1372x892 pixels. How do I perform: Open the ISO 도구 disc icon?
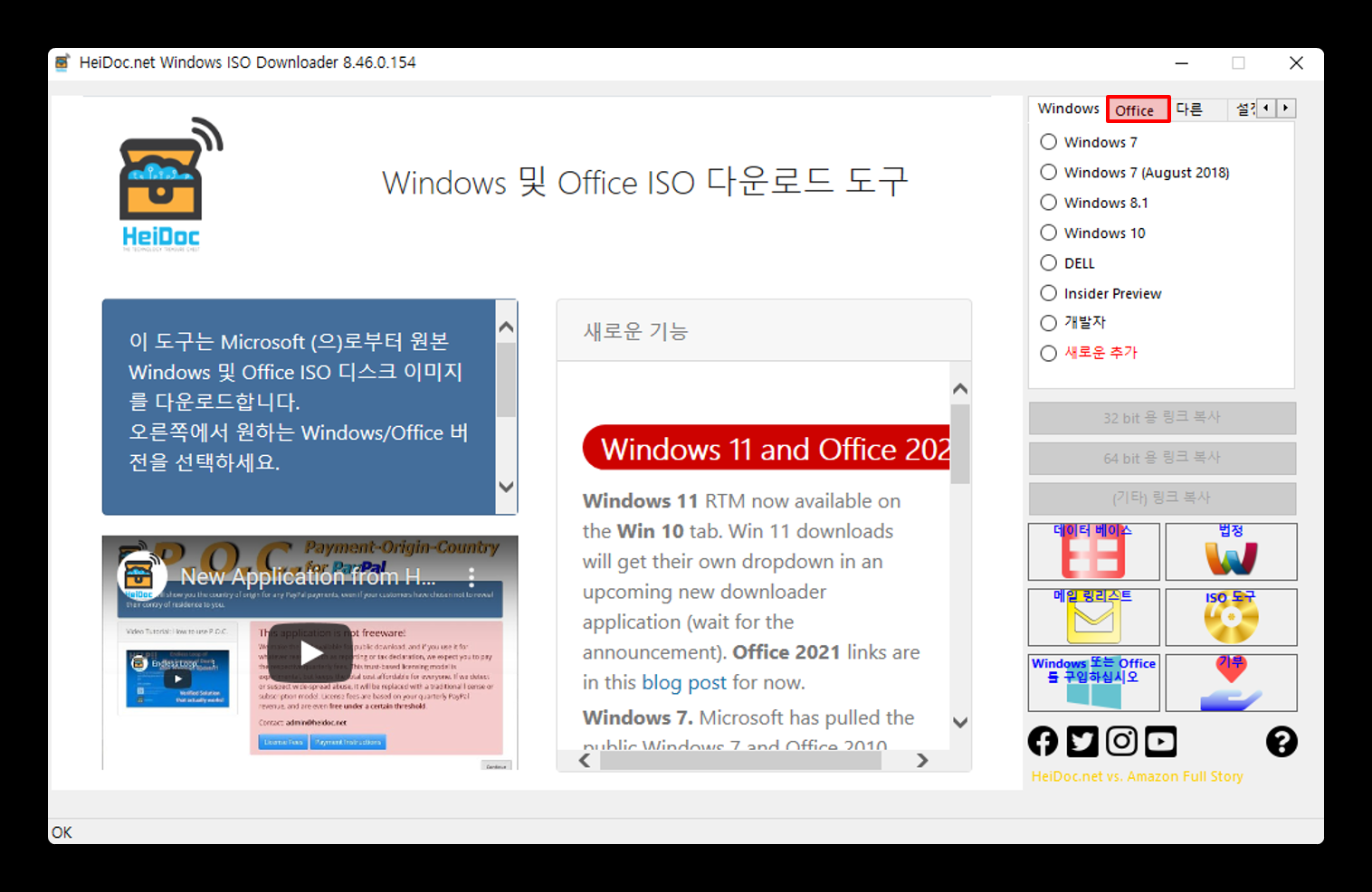pos(1231,617)
